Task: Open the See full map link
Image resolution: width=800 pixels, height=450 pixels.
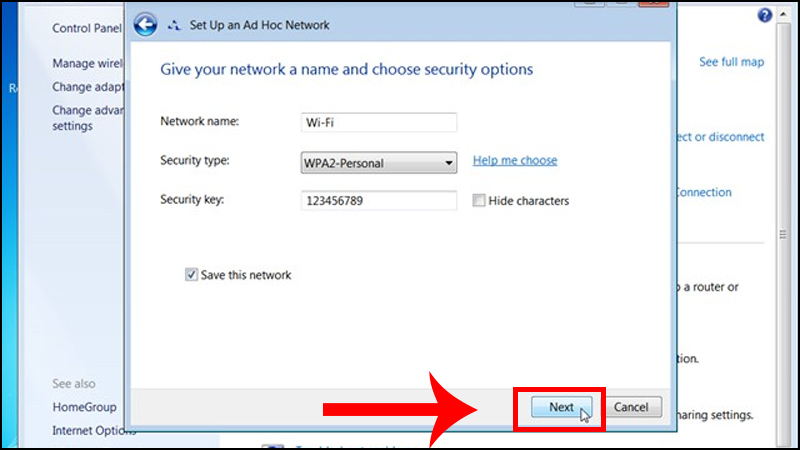Action: pos(732,62)
